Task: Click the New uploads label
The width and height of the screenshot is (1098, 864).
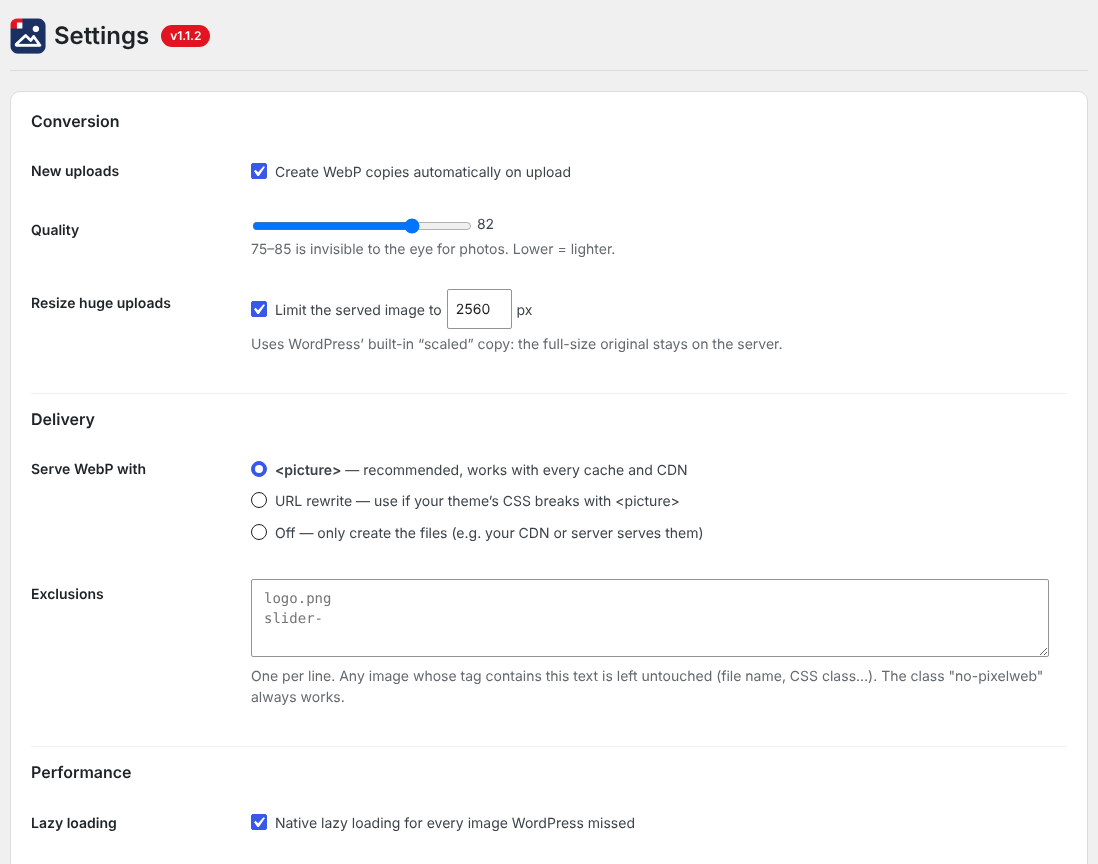Action: (x=75, y=172)
